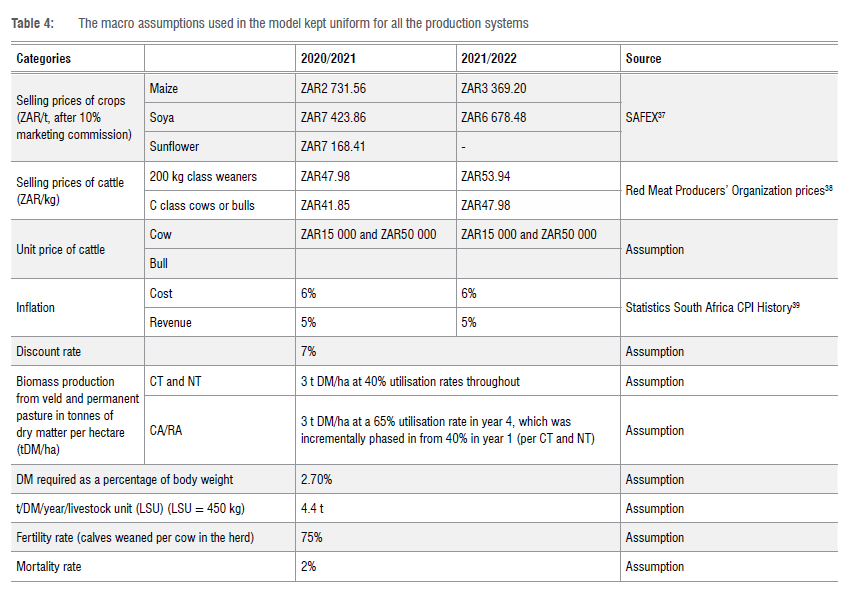Select the 'C class cows or bulls' cell
The height and width of the screenshot is (591, 852).
click(x=202, y=206)
